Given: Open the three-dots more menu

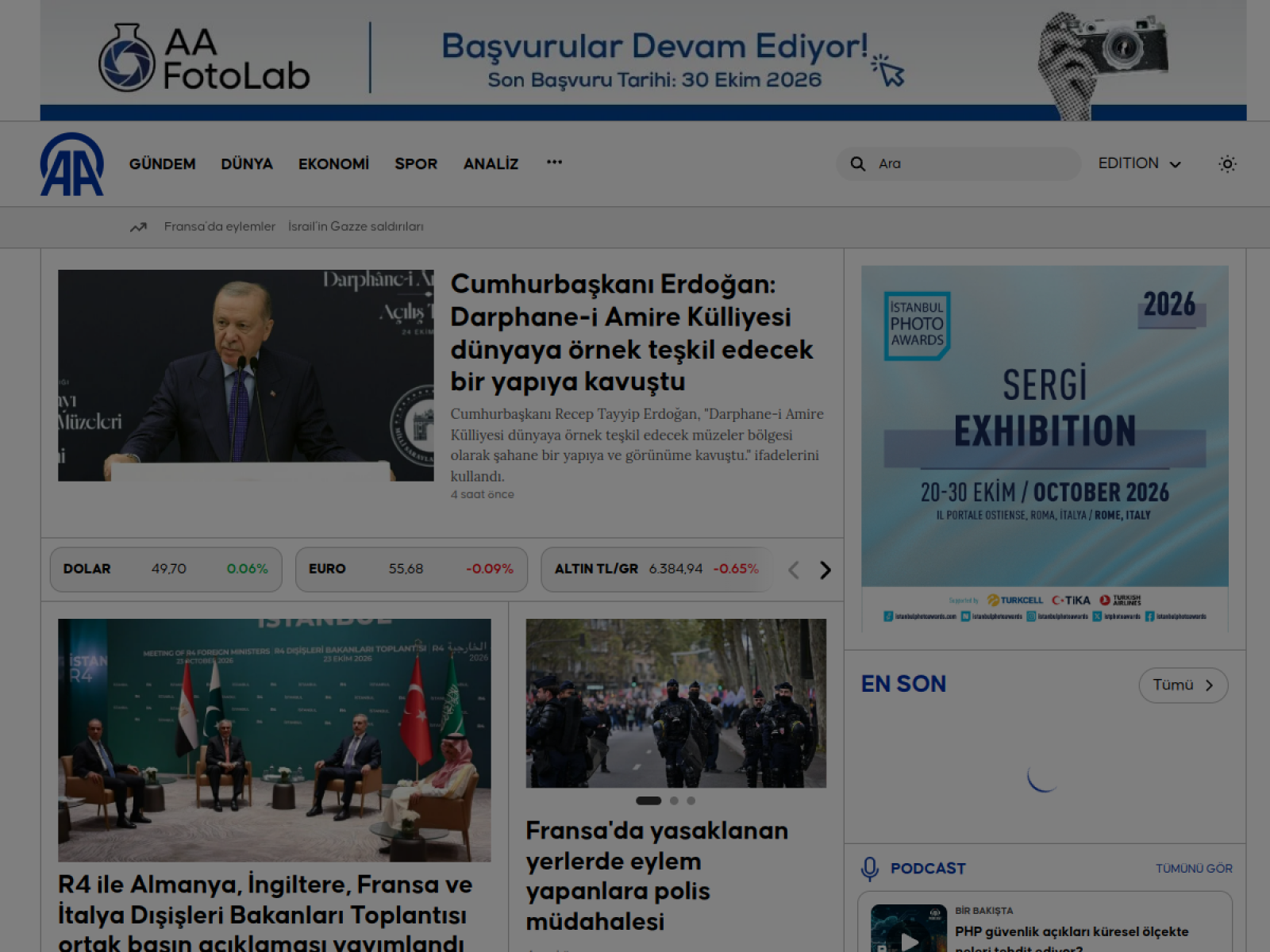Looking at the screenshot, I should pyautogui.click(x=554, y=163).
